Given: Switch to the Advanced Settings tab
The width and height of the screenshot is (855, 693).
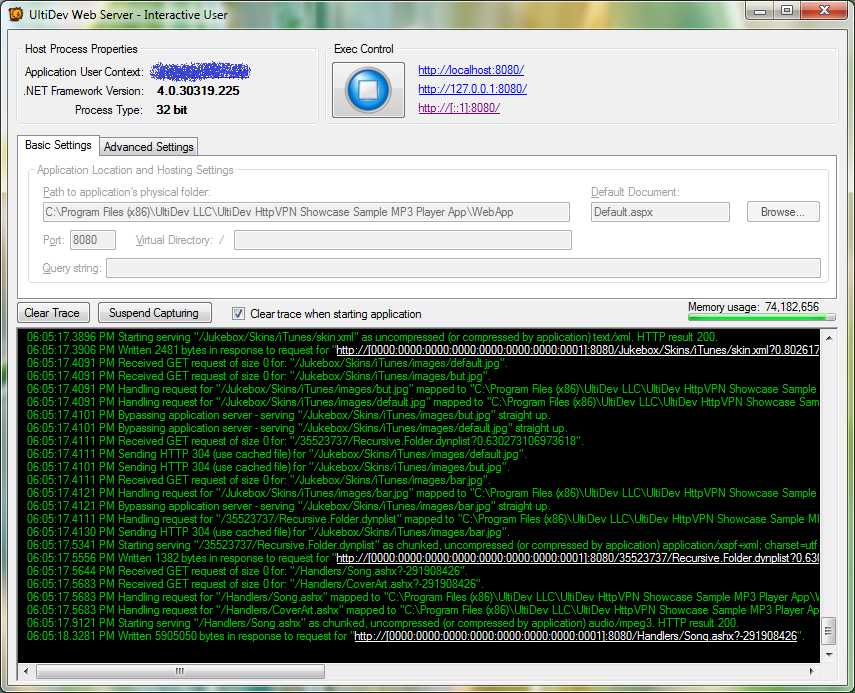Looking at the screenshot, I should point(148,147).
